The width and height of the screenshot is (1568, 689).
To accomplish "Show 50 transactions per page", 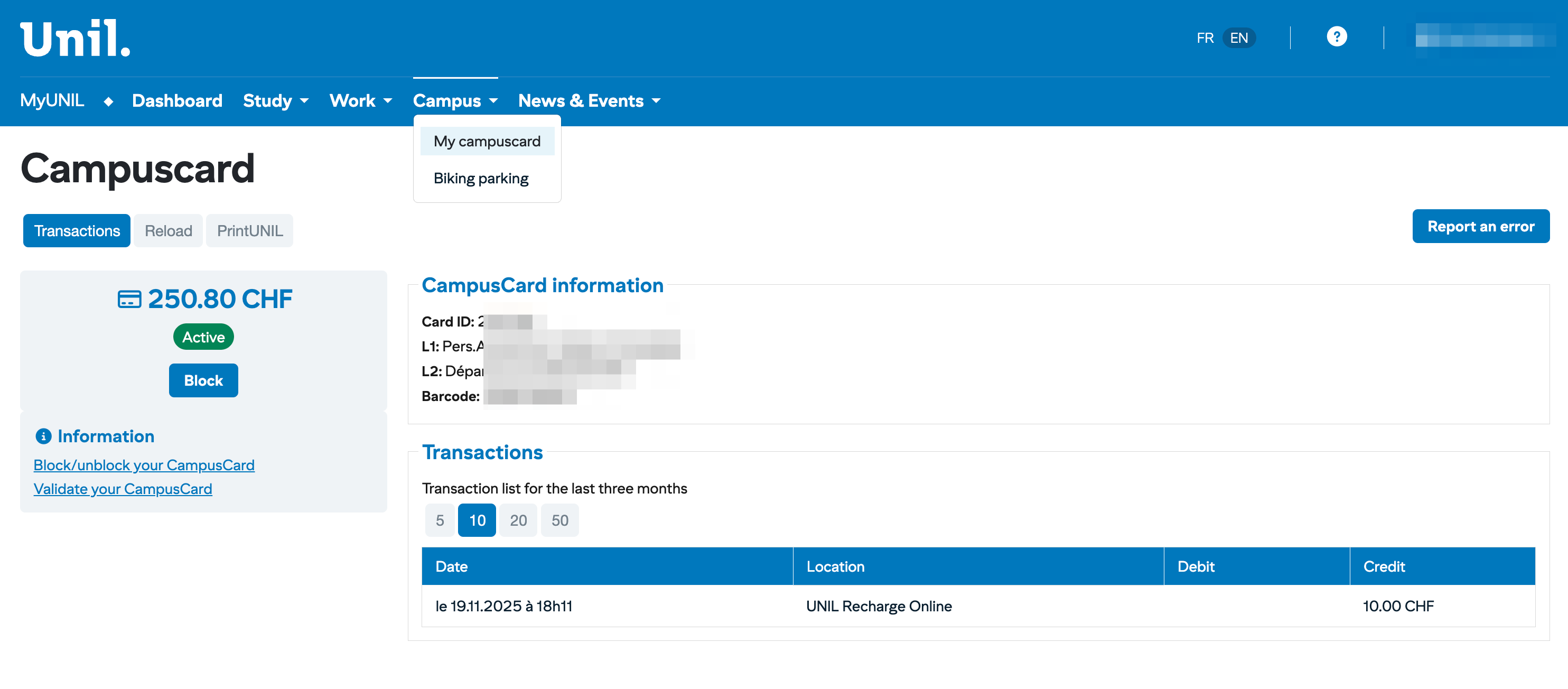I will pyautogui.click(x=559, y=520).
